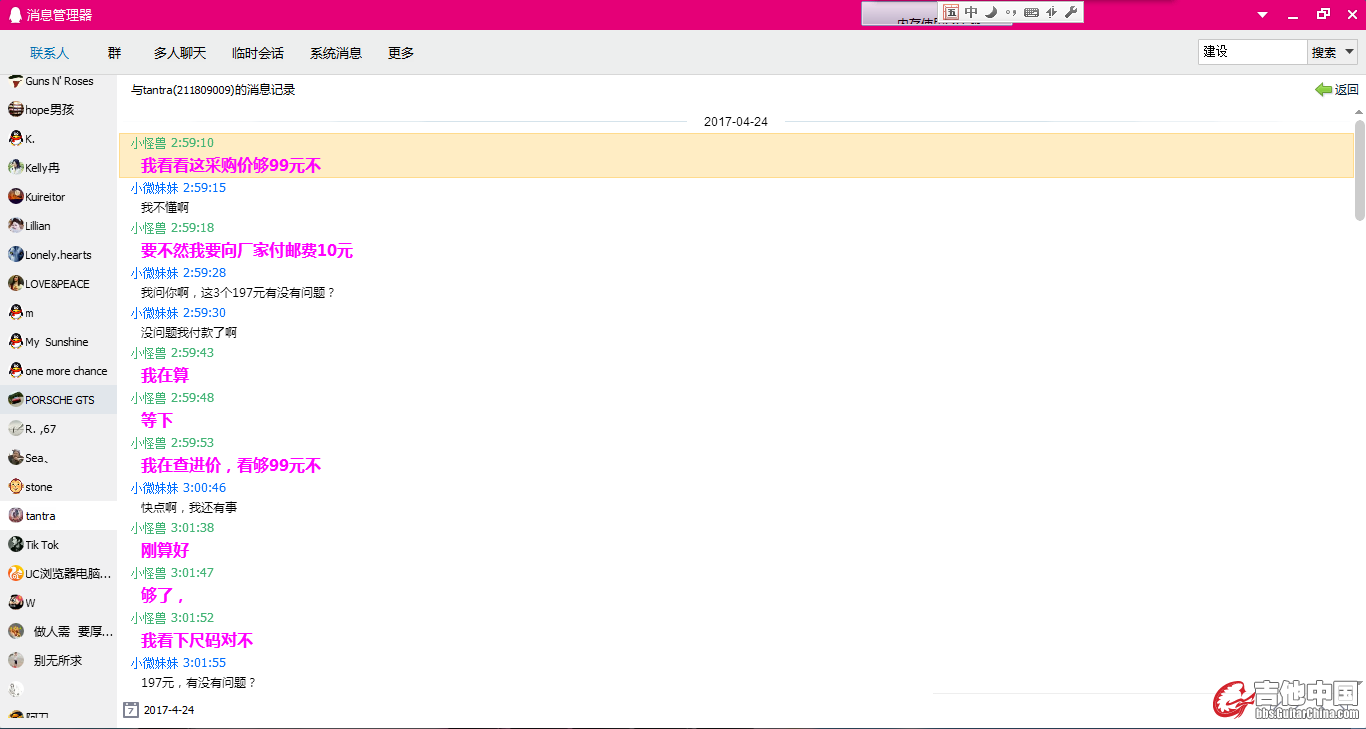Select the tantra contact avatar
1366x729 pixels.
[16, 516]
